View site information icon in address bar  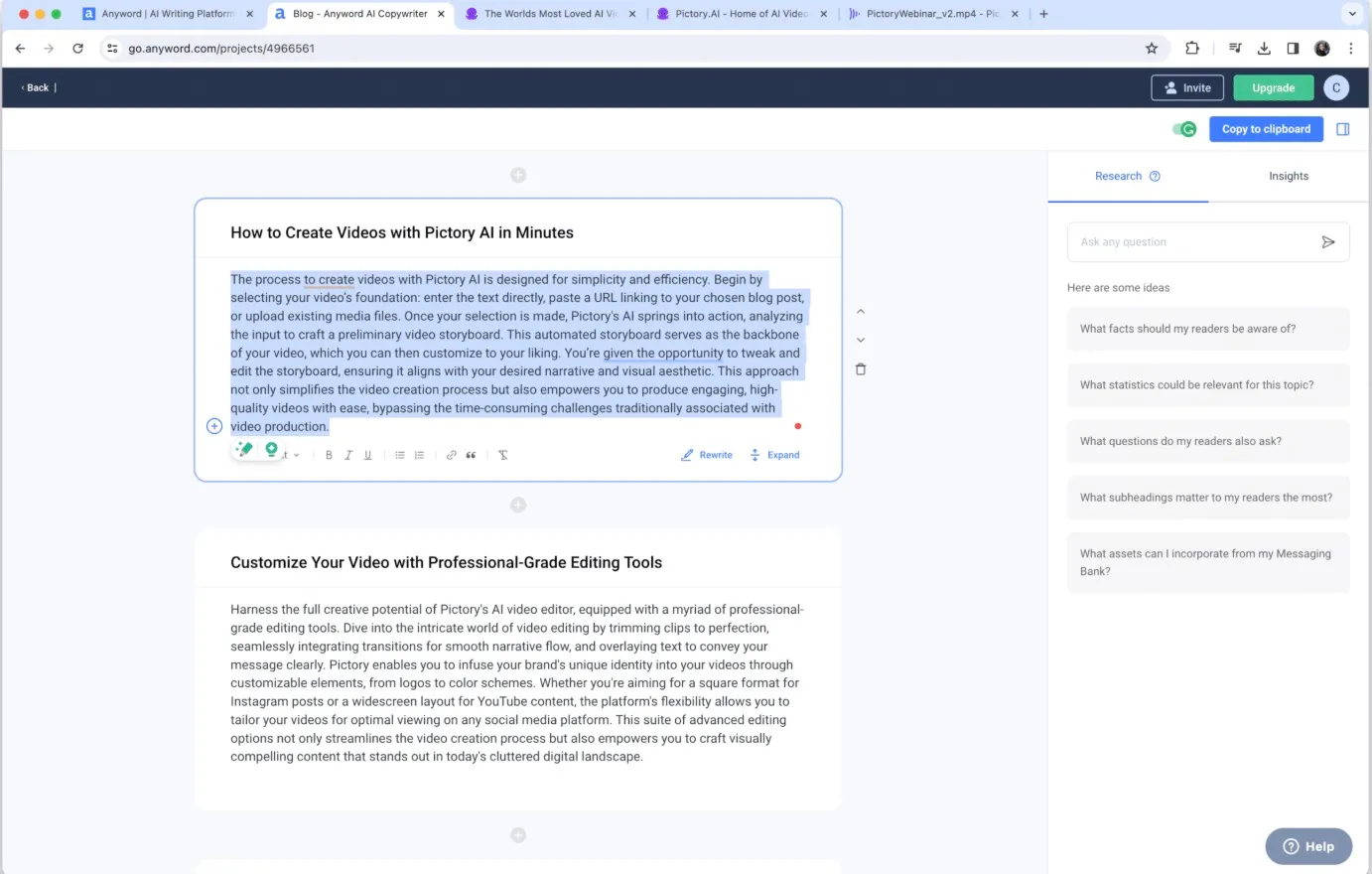pos(112,48)
